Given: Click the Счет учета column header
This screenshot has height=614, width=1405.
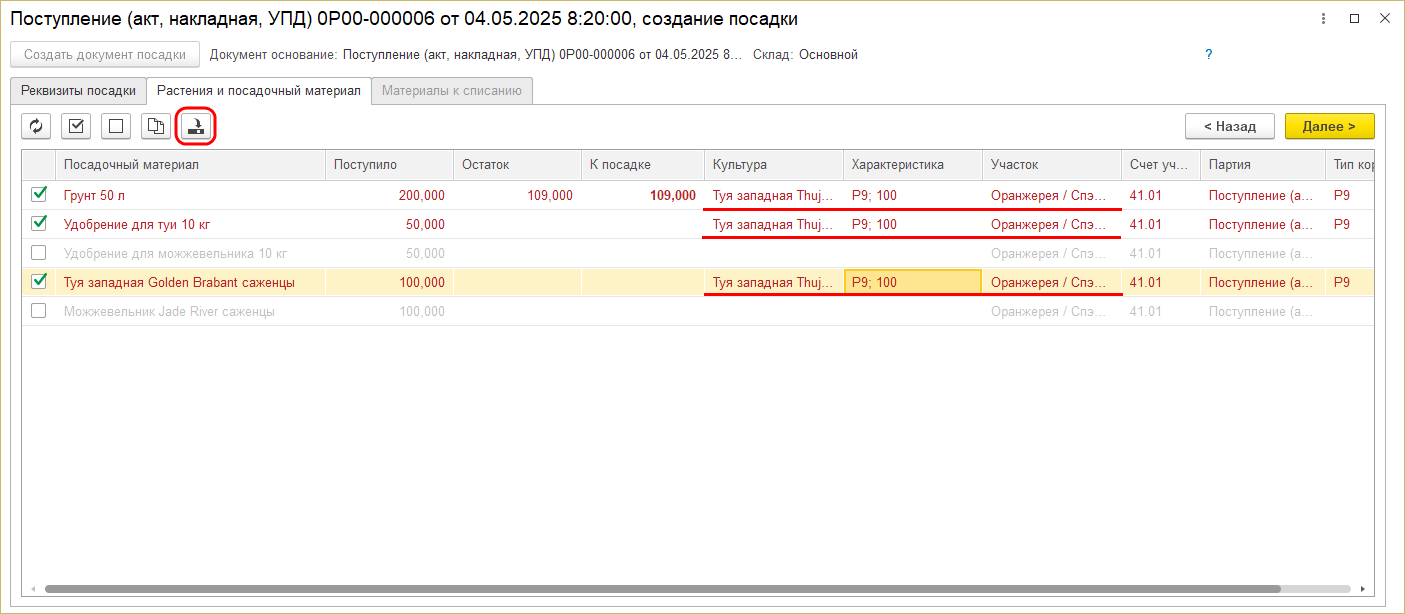Looking at the screenshot, I should pyautogui.click(x=1160, y=165).
